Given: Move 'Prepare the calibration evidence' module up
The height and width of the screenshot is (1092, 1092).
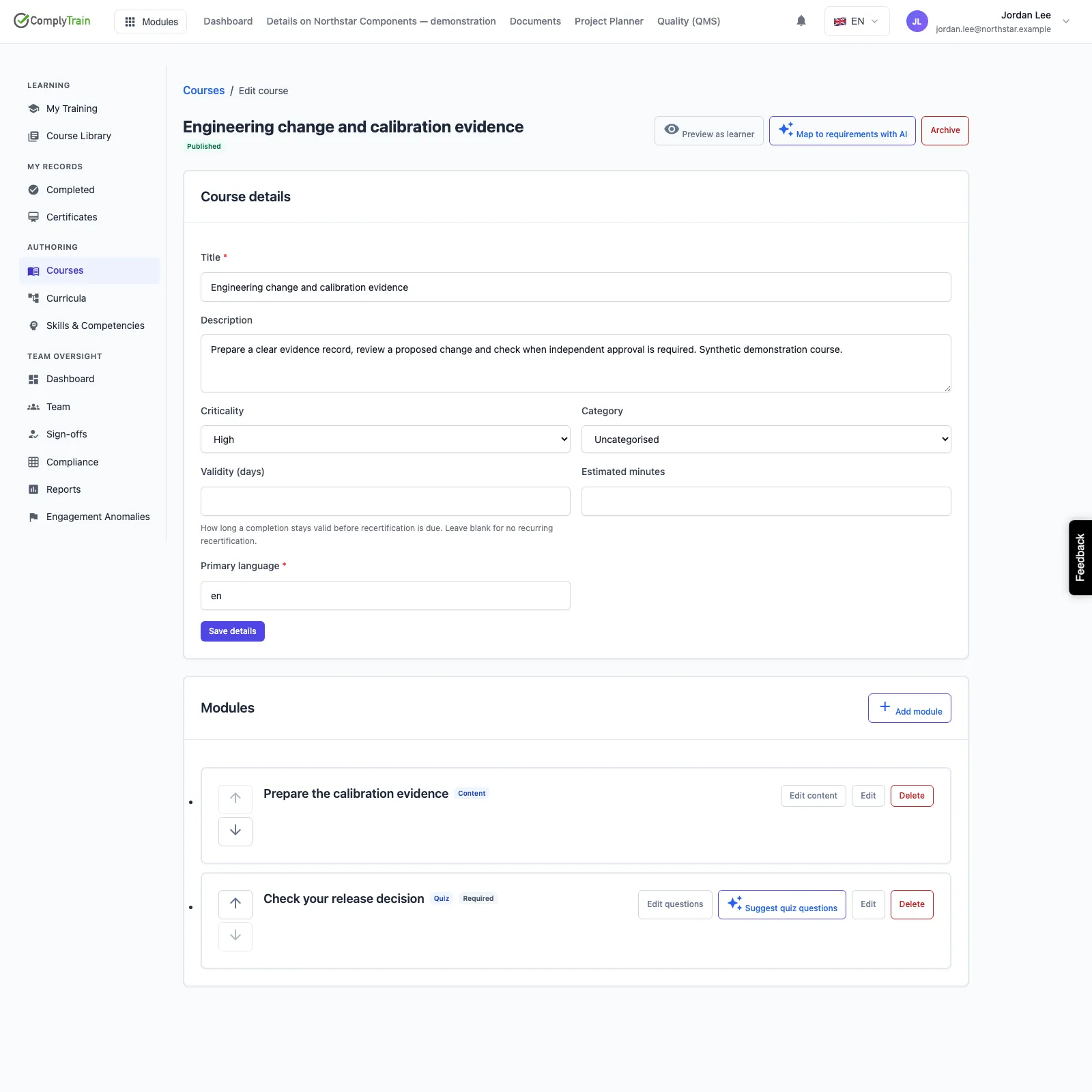Looking at the screenshot, I should (235, 799).
